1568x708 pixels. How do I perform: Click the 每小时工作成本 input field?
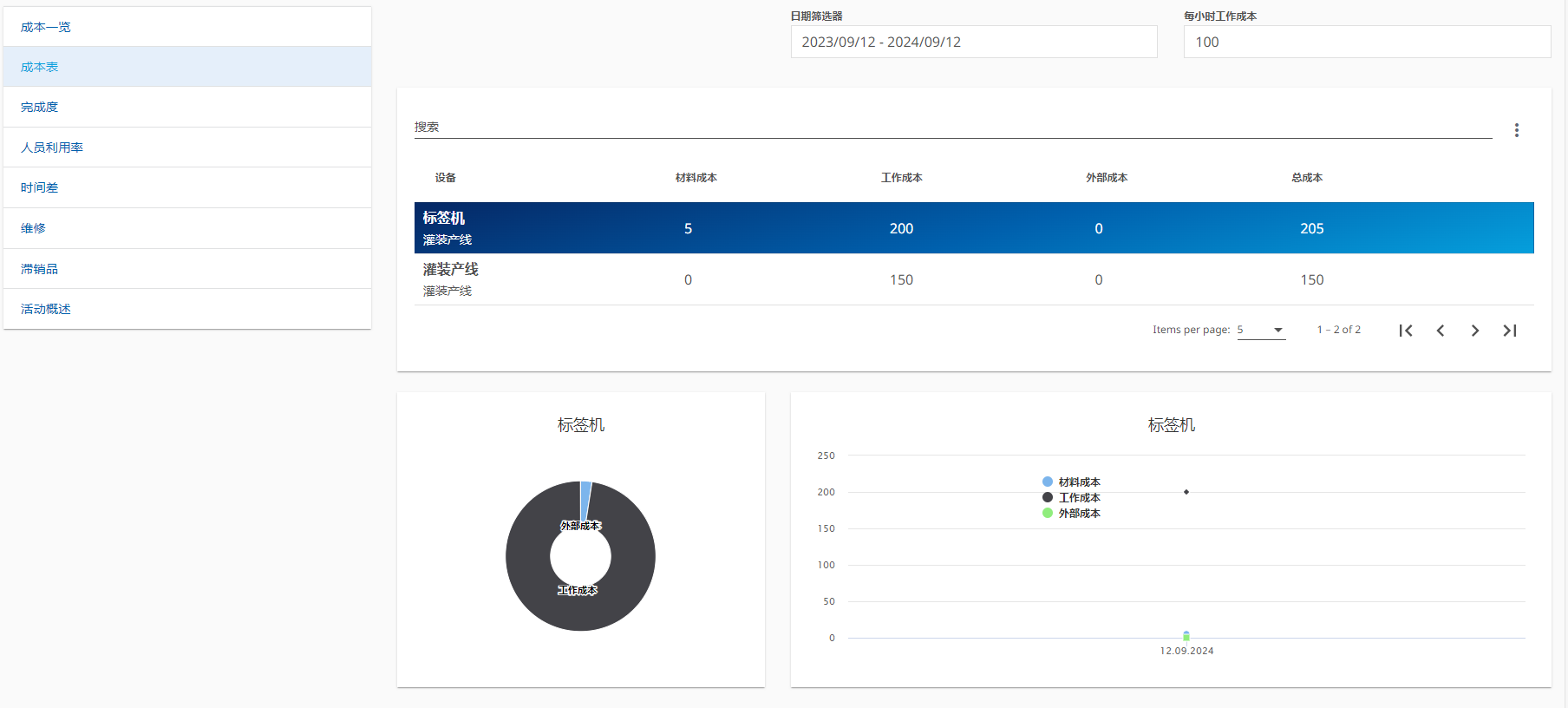pyautogui.click(x=1366, y=42)
